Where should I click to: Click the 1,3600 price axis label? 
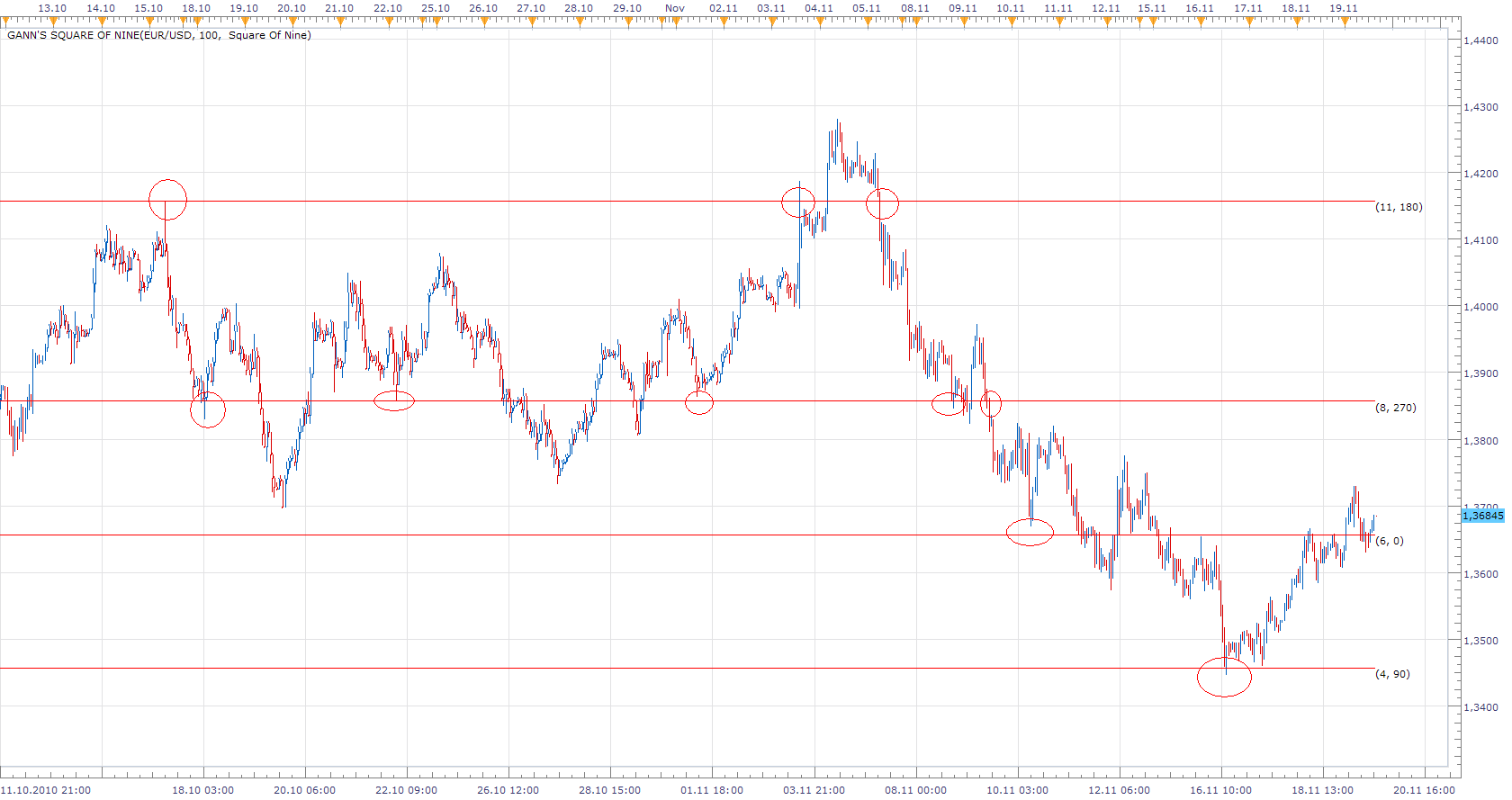[1480, 574]
